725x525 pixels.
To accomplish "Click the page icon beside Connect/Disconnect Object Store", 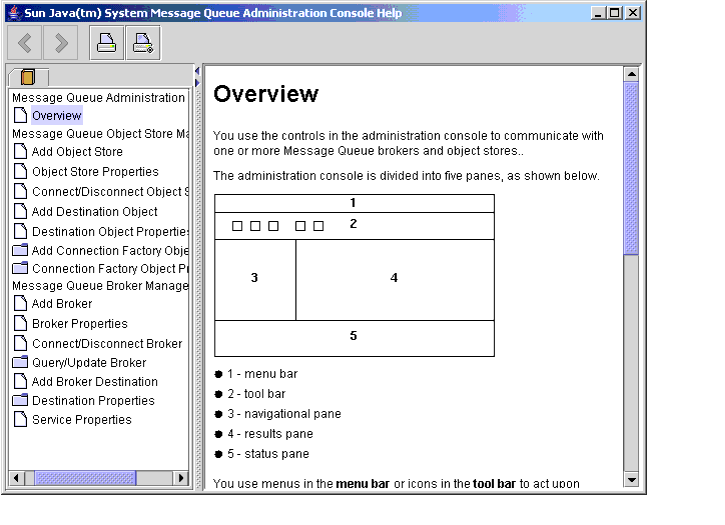I will (20, 191).
